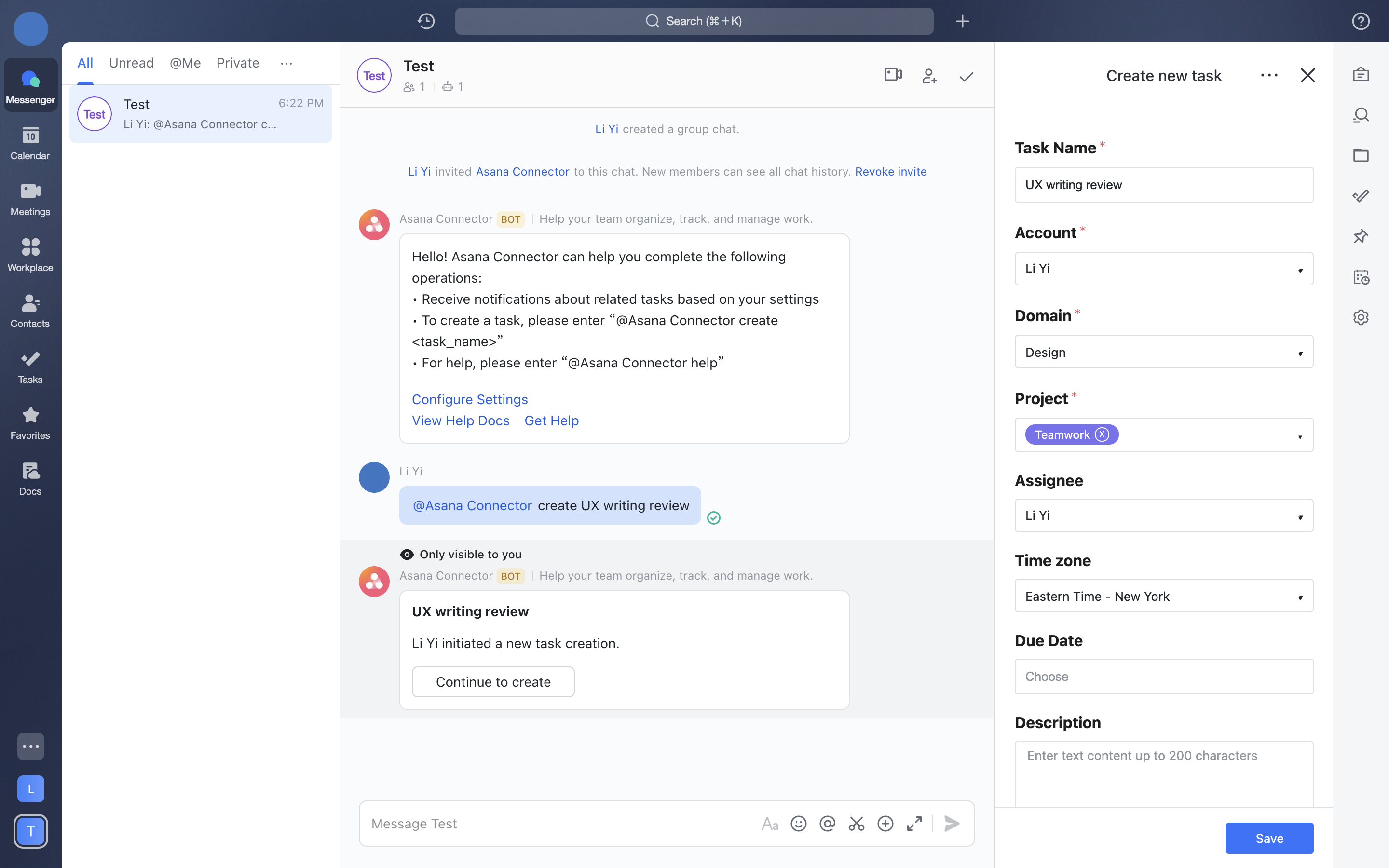This screenshot has height=868, width=1389.
Task: Switch to the L account avatar
Action: click(30, 789)
